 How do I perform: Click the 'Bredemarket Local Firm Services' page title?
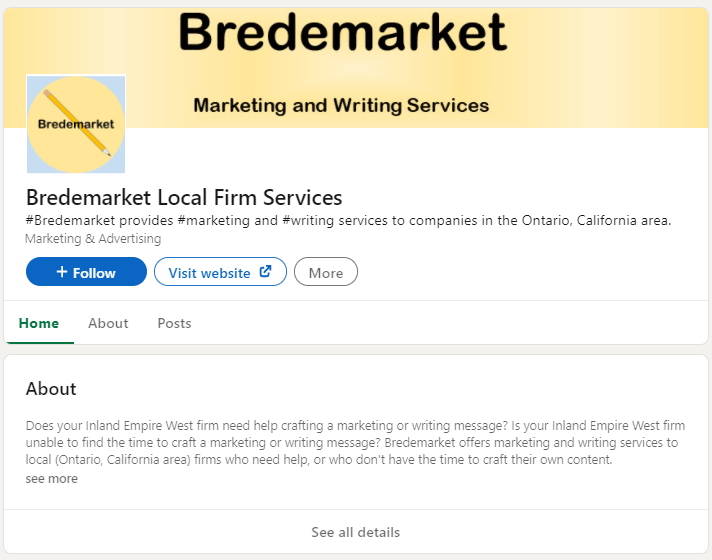184,197
